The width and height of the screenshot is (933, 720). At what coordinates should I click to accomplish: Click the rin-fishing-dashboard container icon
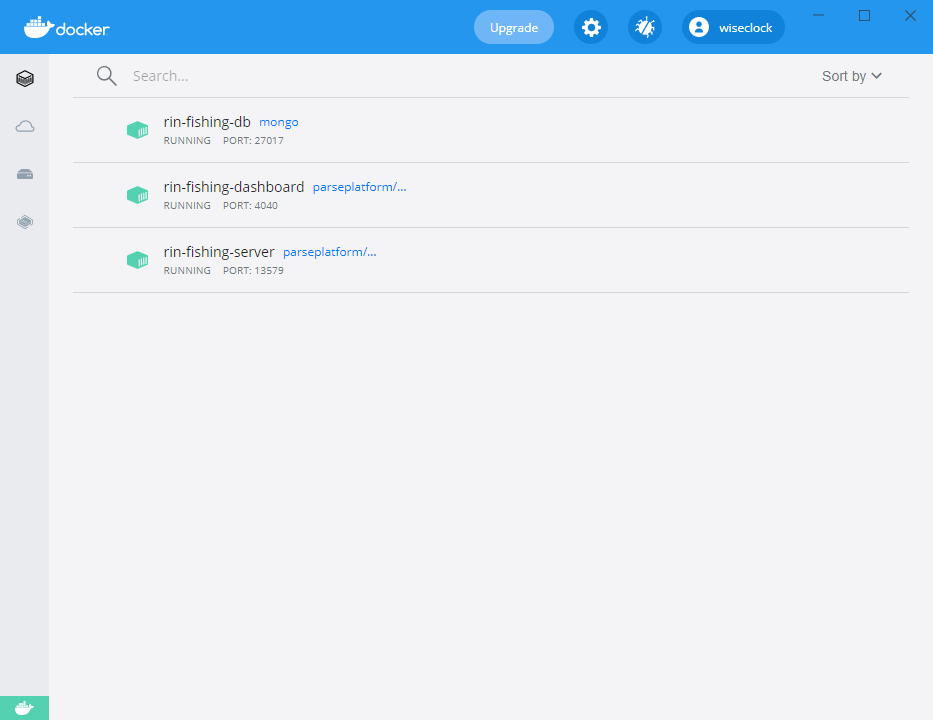point(137,195)
